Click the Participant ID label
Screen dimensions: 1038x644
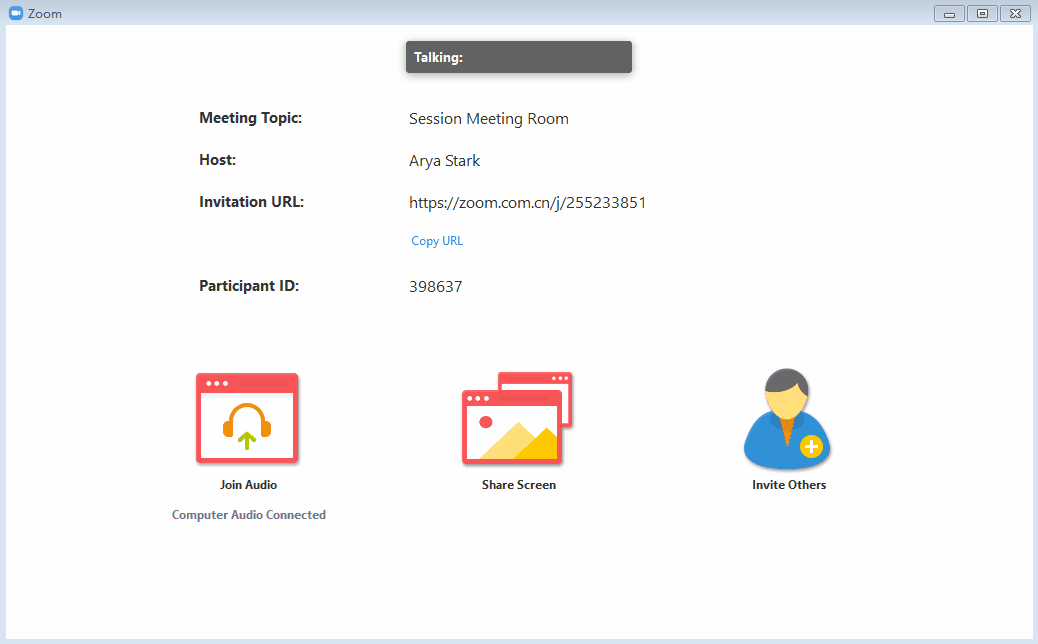click(249, 286)
